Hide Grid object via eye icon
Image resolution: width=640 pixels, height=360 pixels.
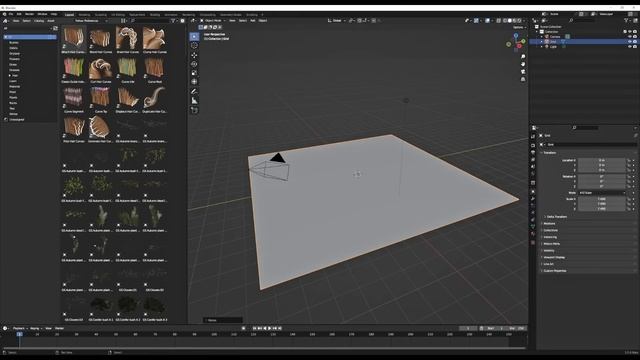(630, 42)
